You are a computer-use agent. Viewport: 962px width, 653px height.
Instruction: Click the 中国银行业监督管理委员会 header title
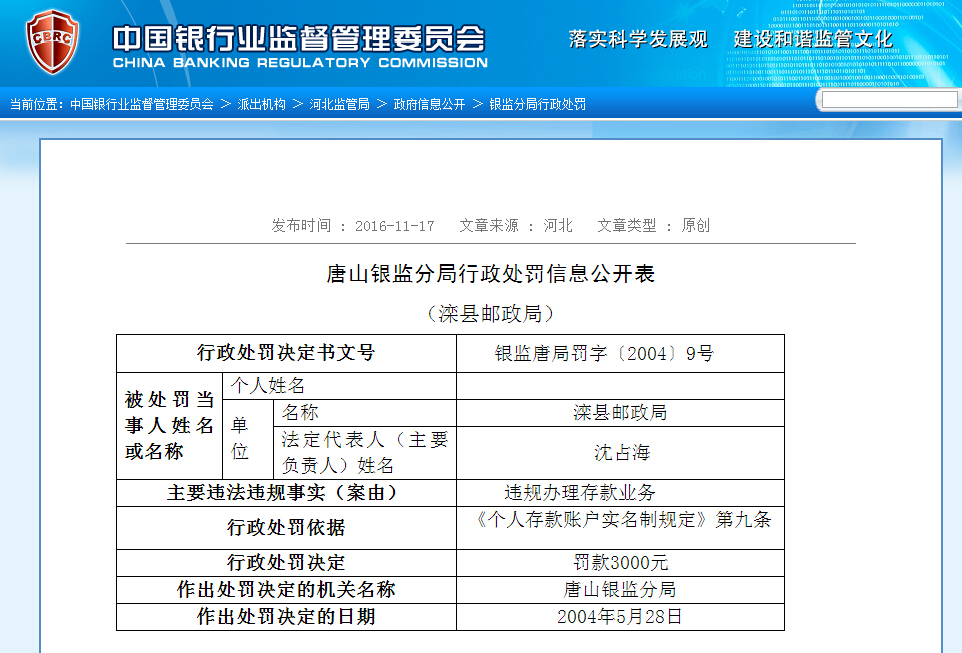[299, 39]
